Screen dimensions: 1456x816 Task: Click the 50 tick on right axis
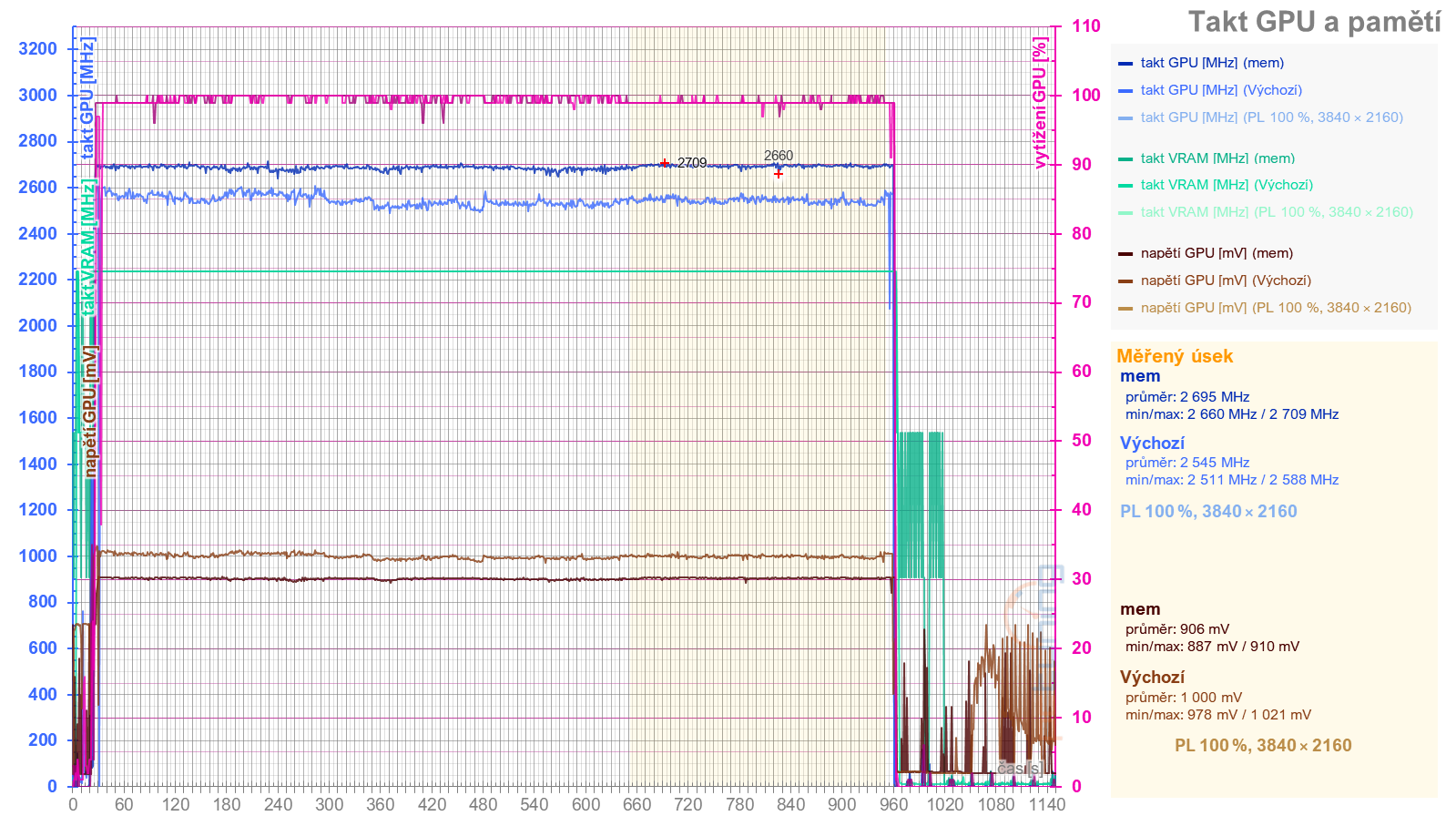[x=1081, y=441]
